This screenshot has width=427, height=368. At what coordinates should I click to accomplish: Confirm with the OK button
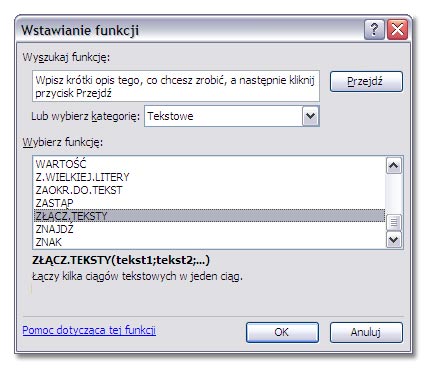click(282, 332)
